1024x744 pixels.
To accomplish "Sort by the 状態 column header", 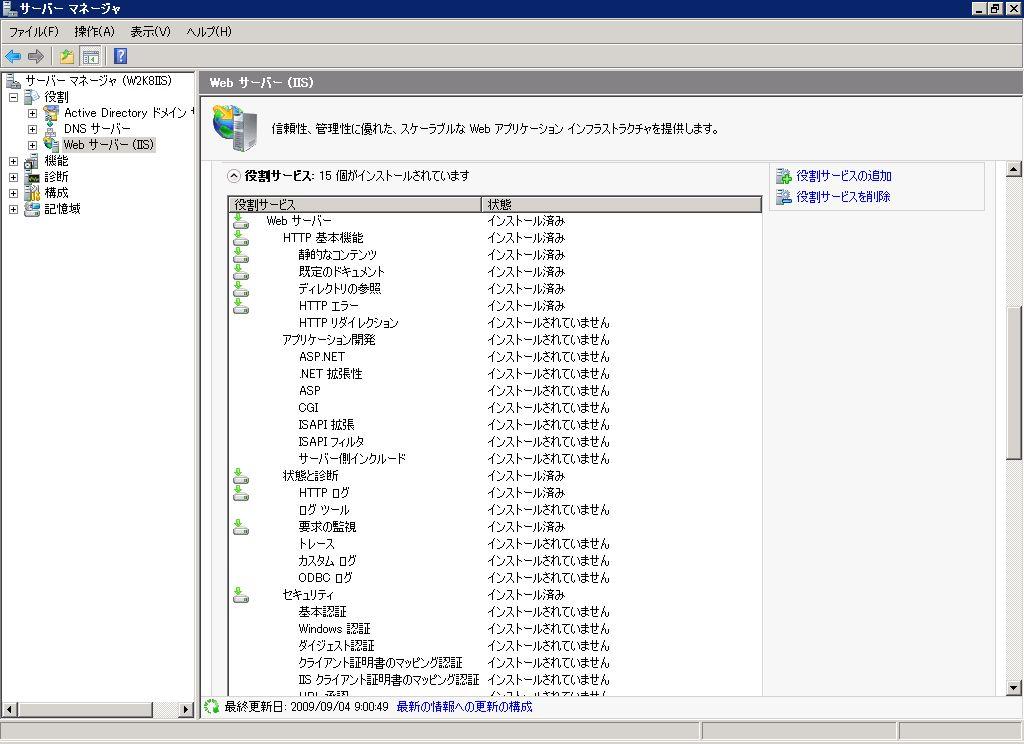I will click(x=622, y=204).
